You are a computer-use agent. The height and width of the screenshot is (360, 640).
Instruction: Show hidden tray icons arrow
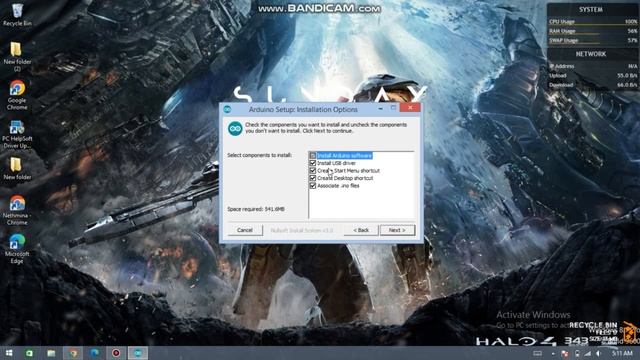(x=553, y=353)
